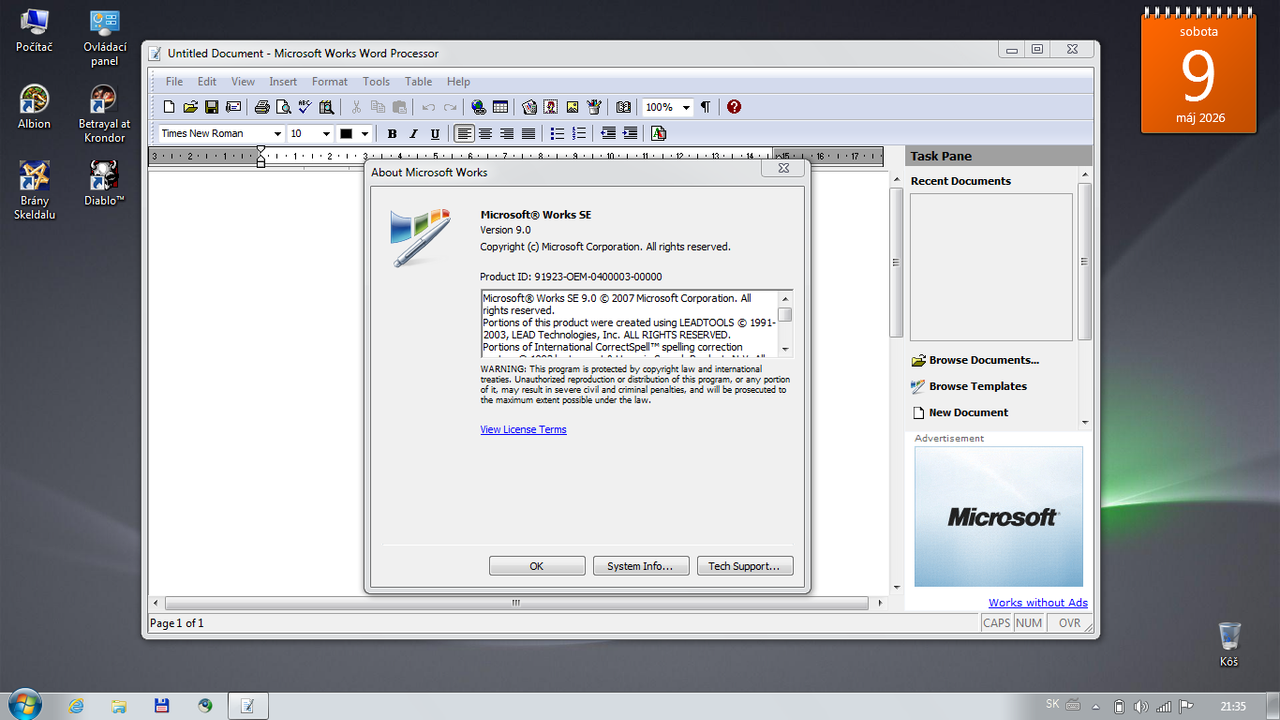
Task: Click the Address Book toolbar icon
Action: pyautogui.click(x=623, y=107)
